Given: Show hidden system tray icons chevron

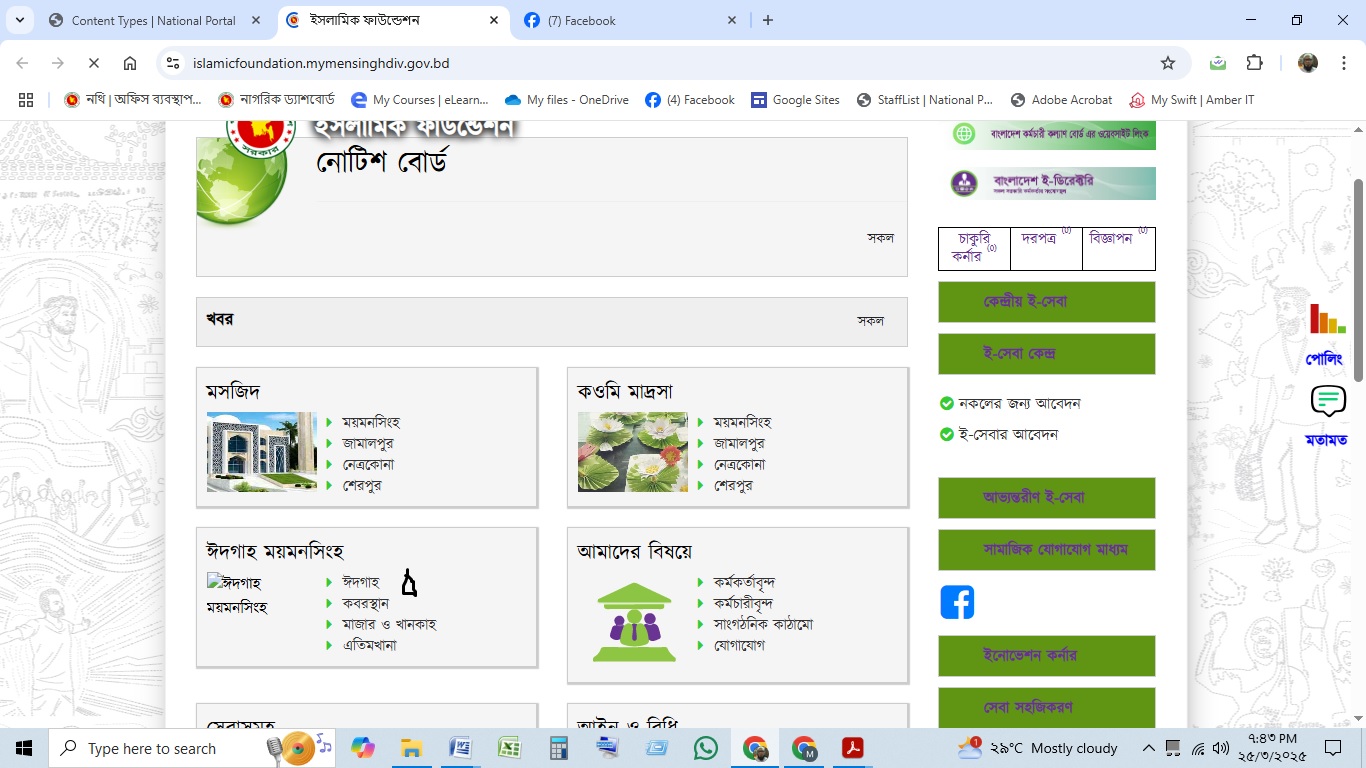Looking at the screenshot, I should pos(1148,748).
